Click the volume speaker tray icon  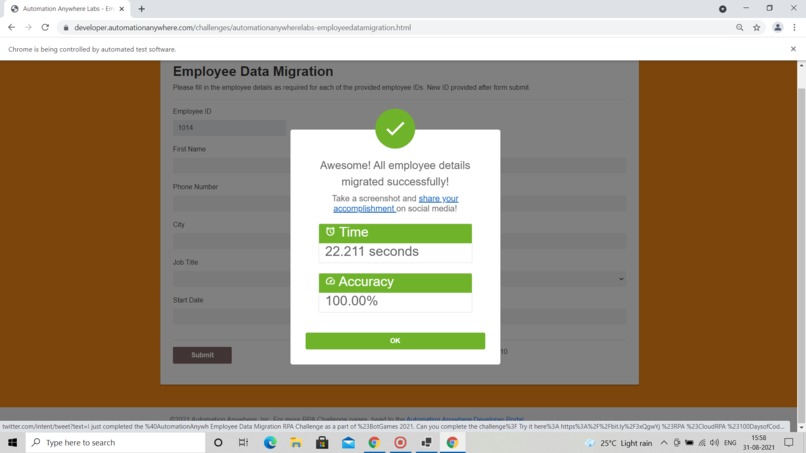point(715,443)
